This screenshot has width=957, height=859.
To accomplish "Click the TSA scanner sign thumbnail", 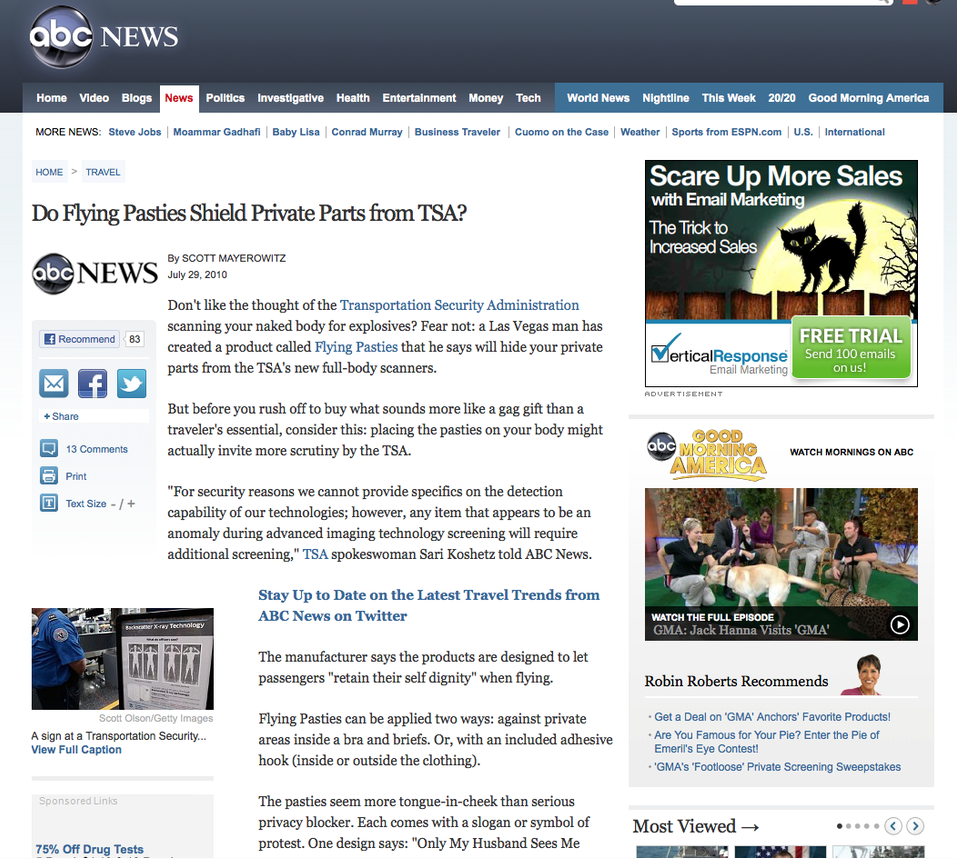I will pyautogui.click(x=122, y=658).
